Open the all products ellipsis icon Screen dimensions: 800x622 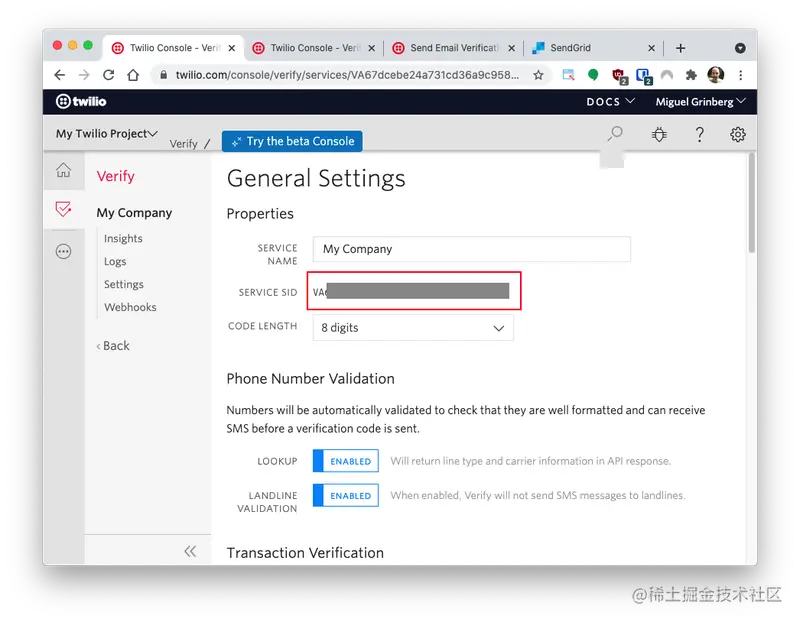[x=63, y=252]
